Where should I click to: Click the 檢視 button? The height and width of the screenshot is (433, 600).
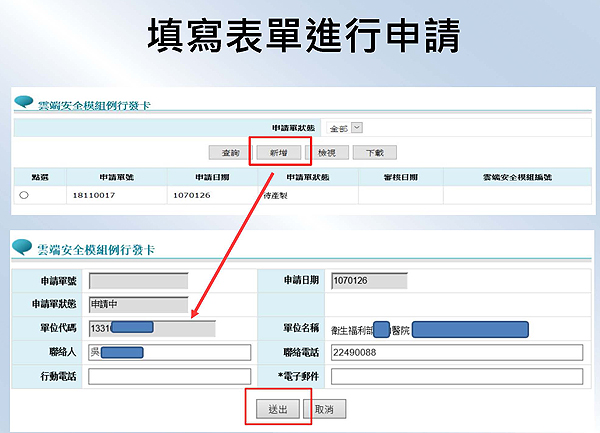327,153
